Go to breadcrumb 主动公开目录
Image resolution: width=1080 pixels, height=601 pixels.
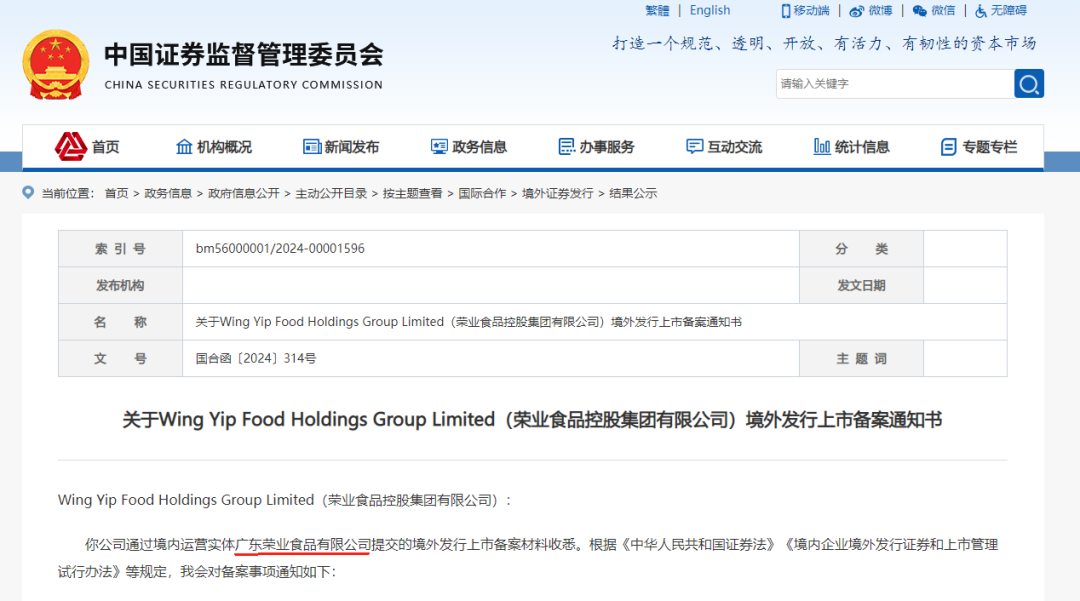331,193
